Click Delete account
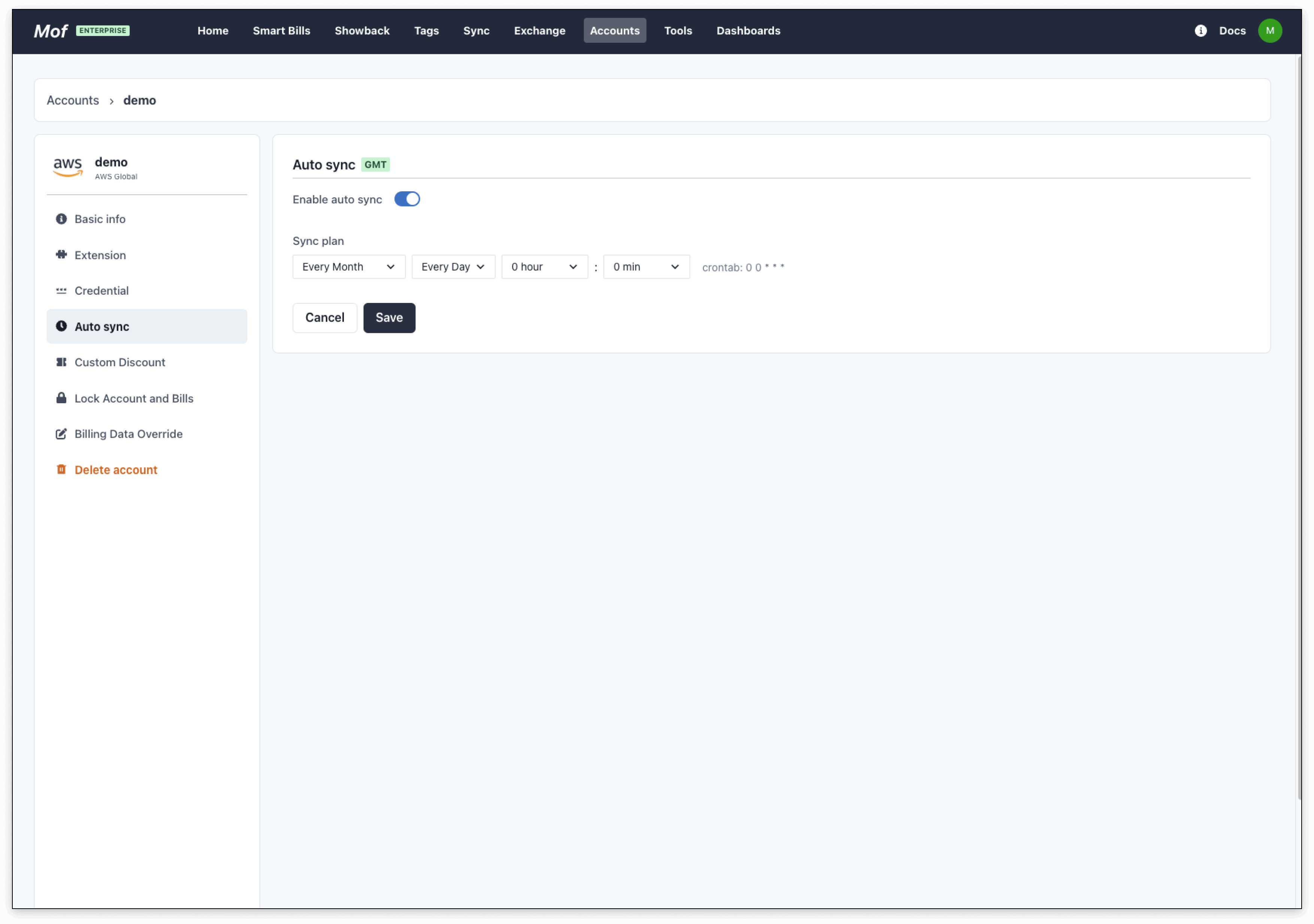Image resolution: width=1314 pixels, height=924 pixels. (x=146, y=470)
